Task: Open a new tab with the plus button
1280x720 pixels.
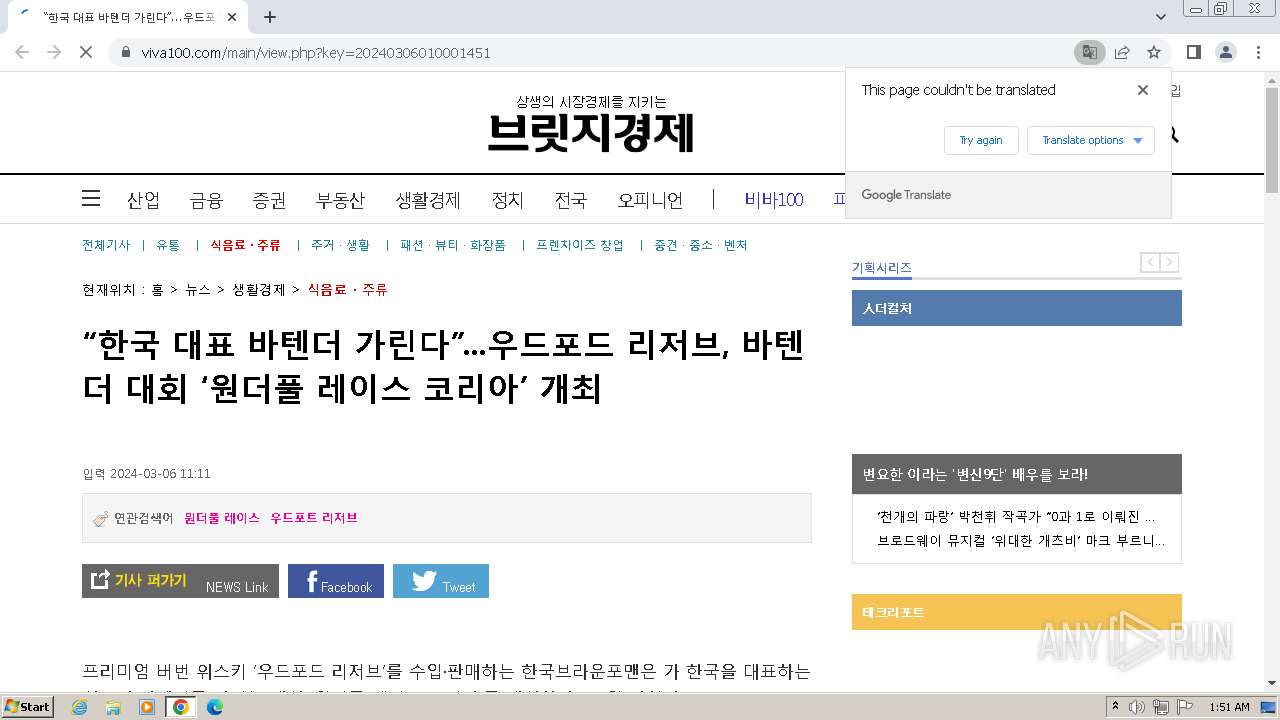Action: 270,17
